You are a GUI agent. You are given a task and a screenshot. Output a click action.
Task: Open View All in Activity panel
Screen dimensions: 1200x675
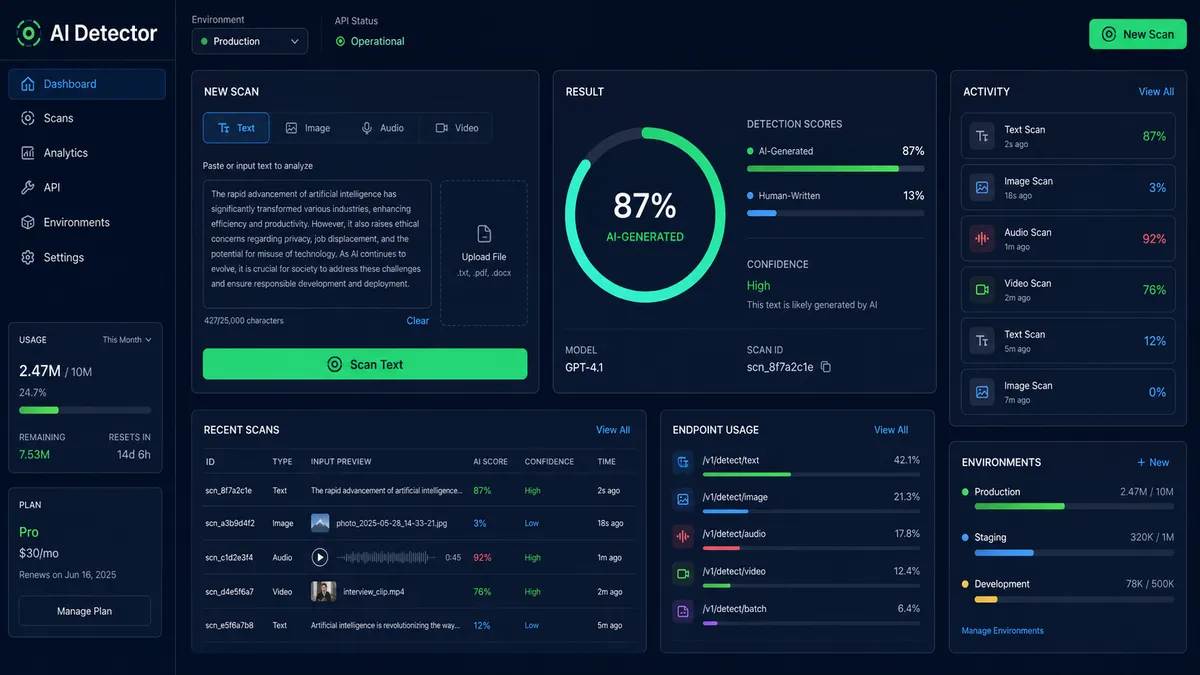[1156, 92]
